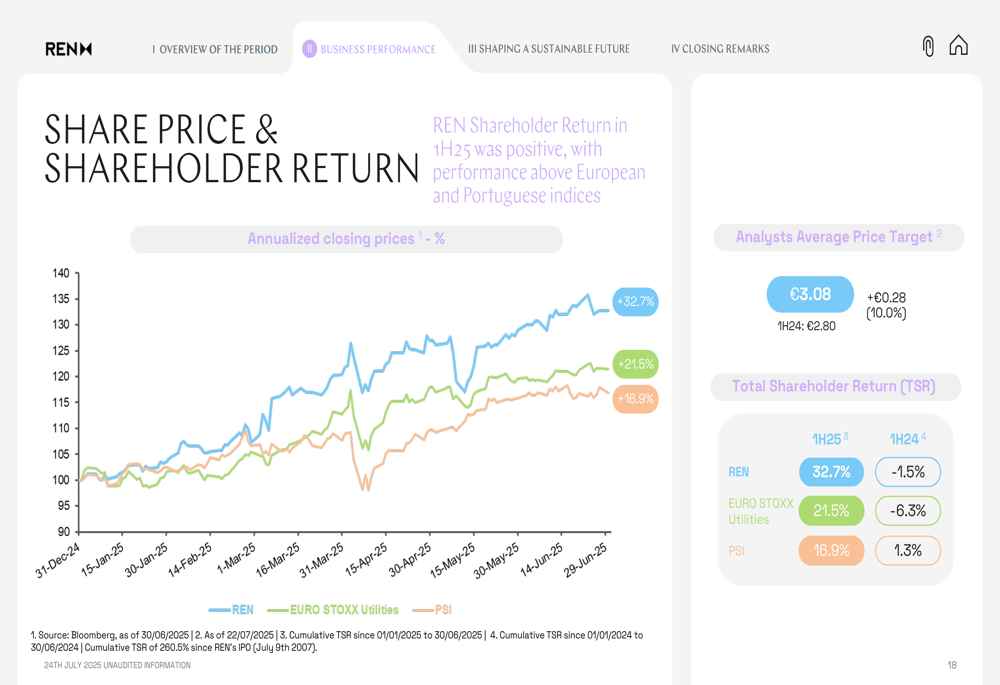The height and width of the screenshot is (685, 1000).
Task: Click the REN Shareholder Return subtitle paragraph
Action: pos(539,160)
